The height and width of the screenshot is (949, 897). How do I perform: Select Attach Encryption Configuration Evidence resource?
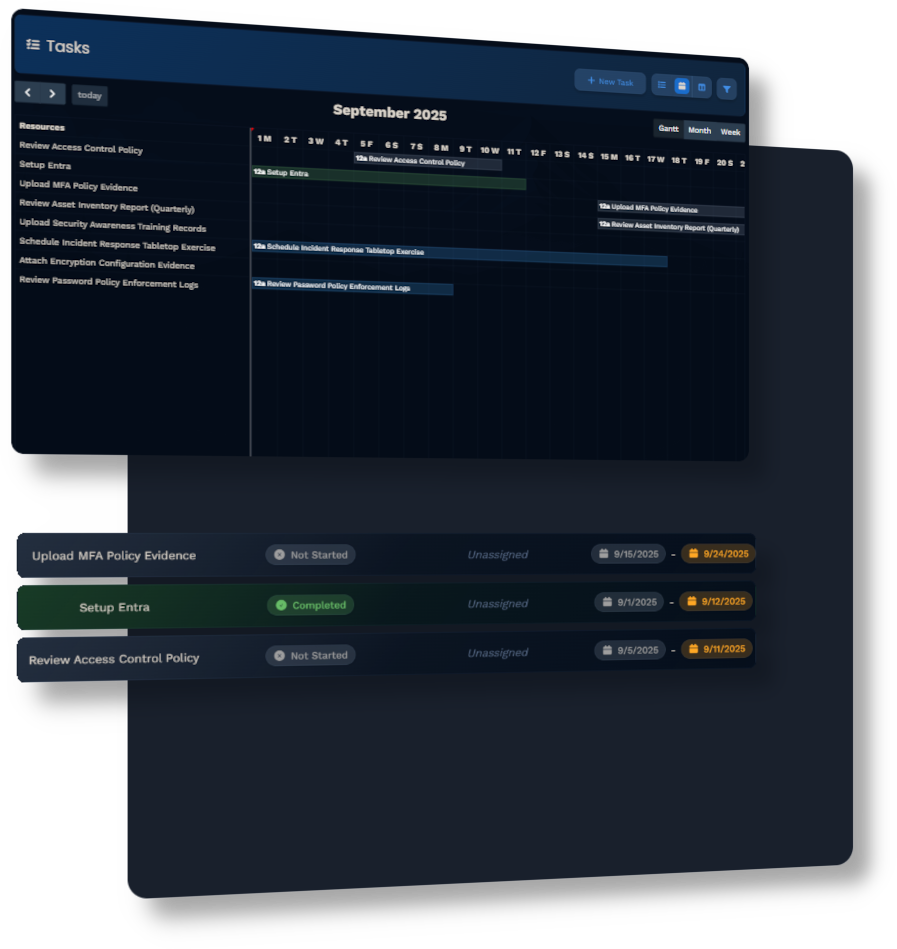(107, 263)
